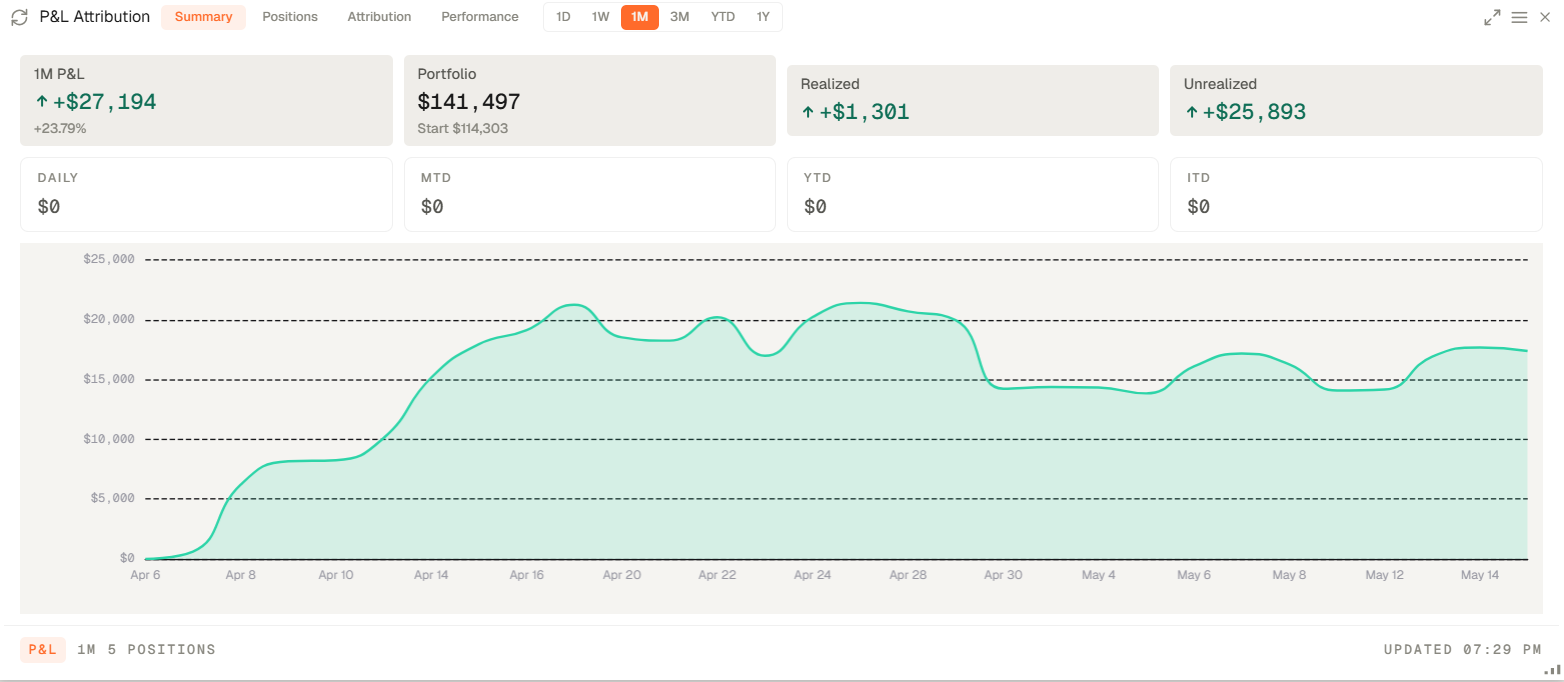
Task: Click the MTD $0 tile
Action: 590,194
